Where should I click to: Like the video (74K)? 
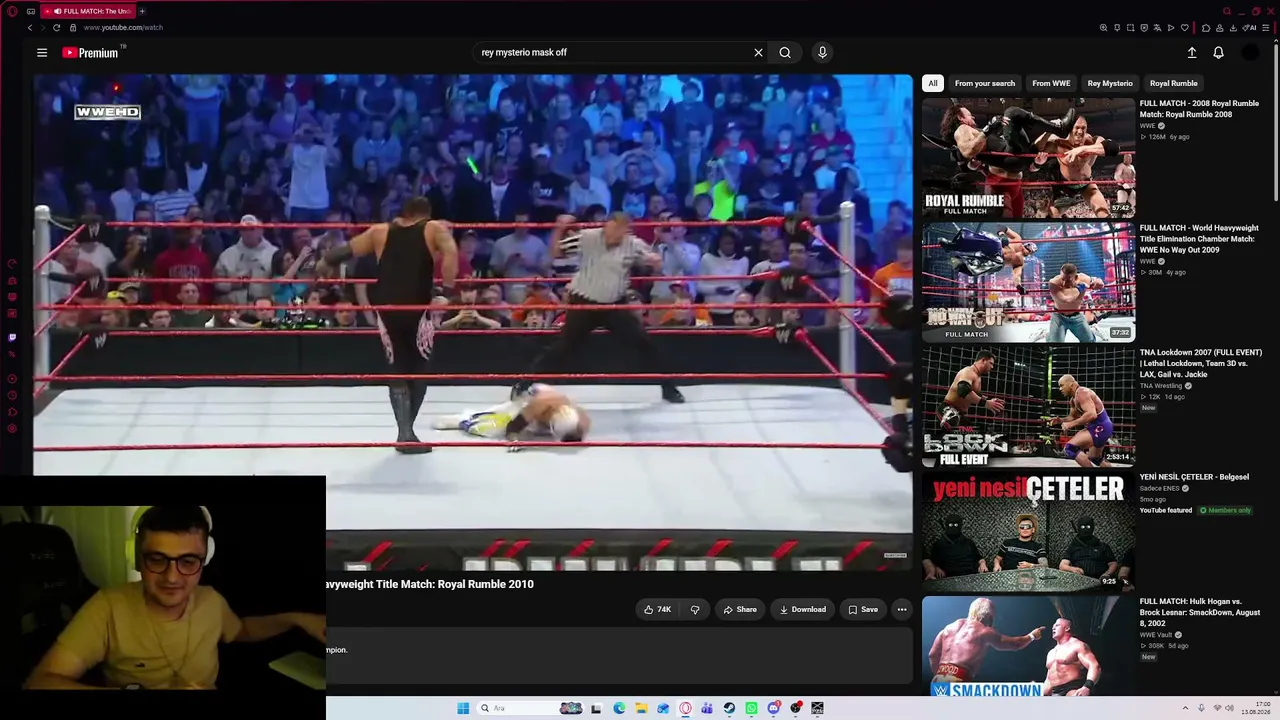(657, 609)
